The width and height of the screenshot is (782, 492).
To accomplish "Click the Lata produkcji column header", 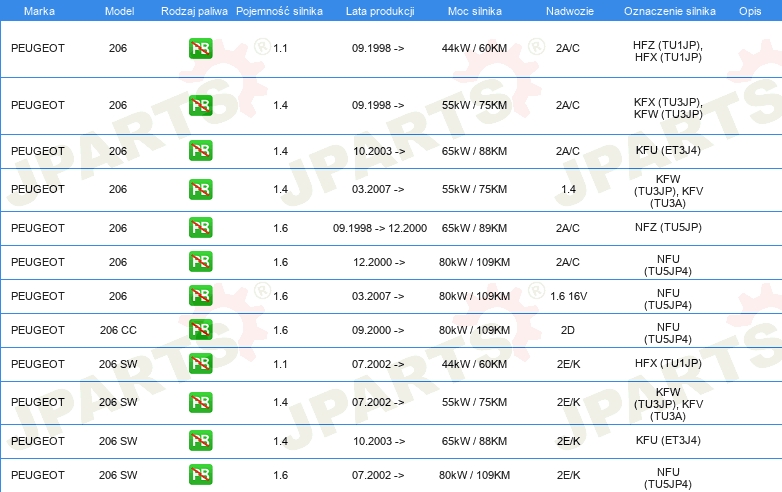I will coord(380,11).
